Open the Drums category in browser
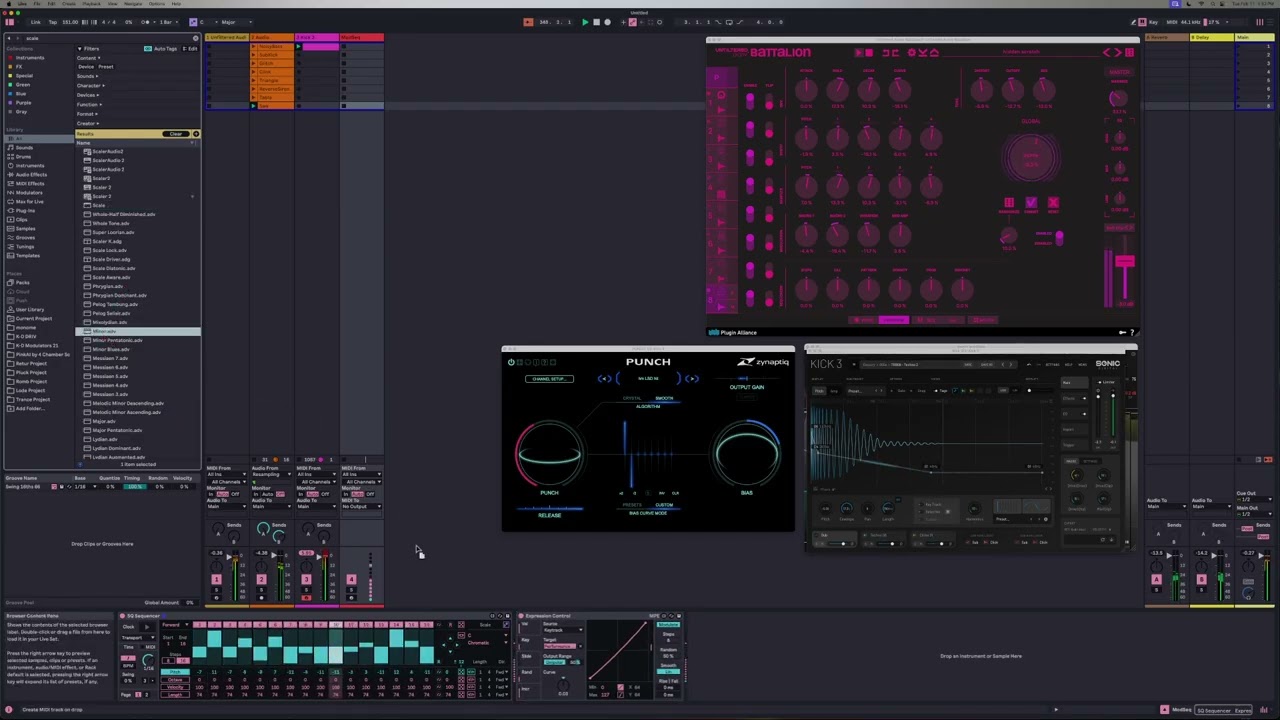The width and height of the screenshot is (1280, 720). [23, 156]
